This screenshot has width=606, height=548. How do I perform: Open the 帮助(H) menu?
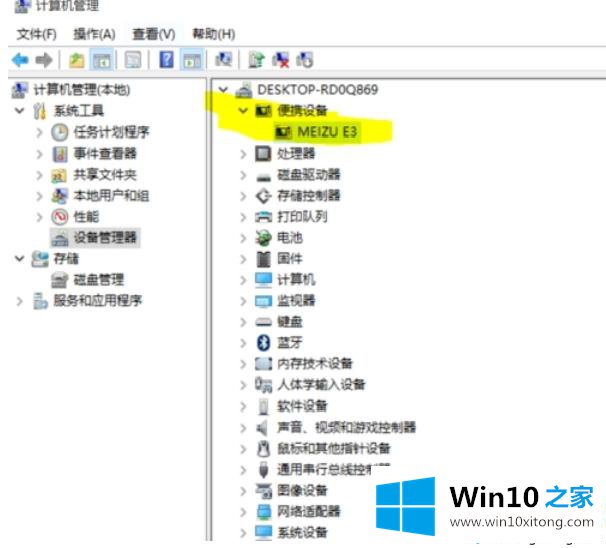tap(214, 34)
